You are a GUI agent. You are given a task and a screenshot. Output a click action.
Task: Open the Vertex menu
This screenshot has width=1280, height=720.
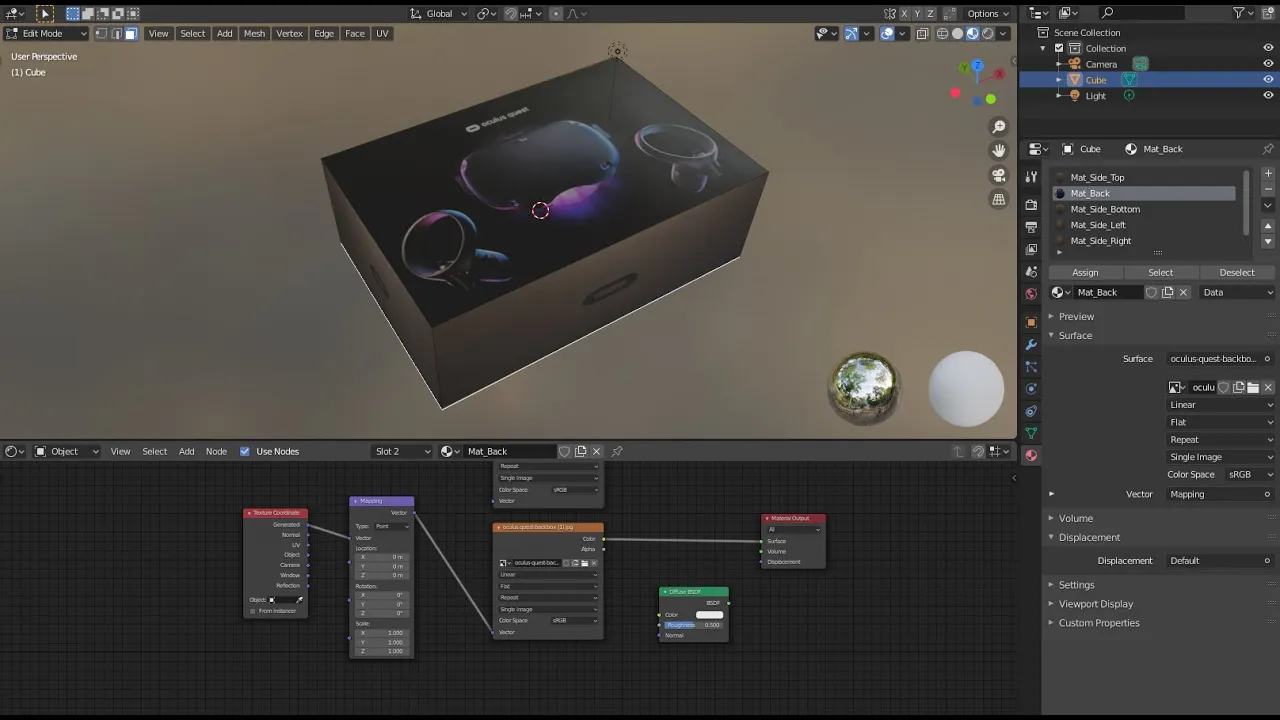[x=289, y=33]
